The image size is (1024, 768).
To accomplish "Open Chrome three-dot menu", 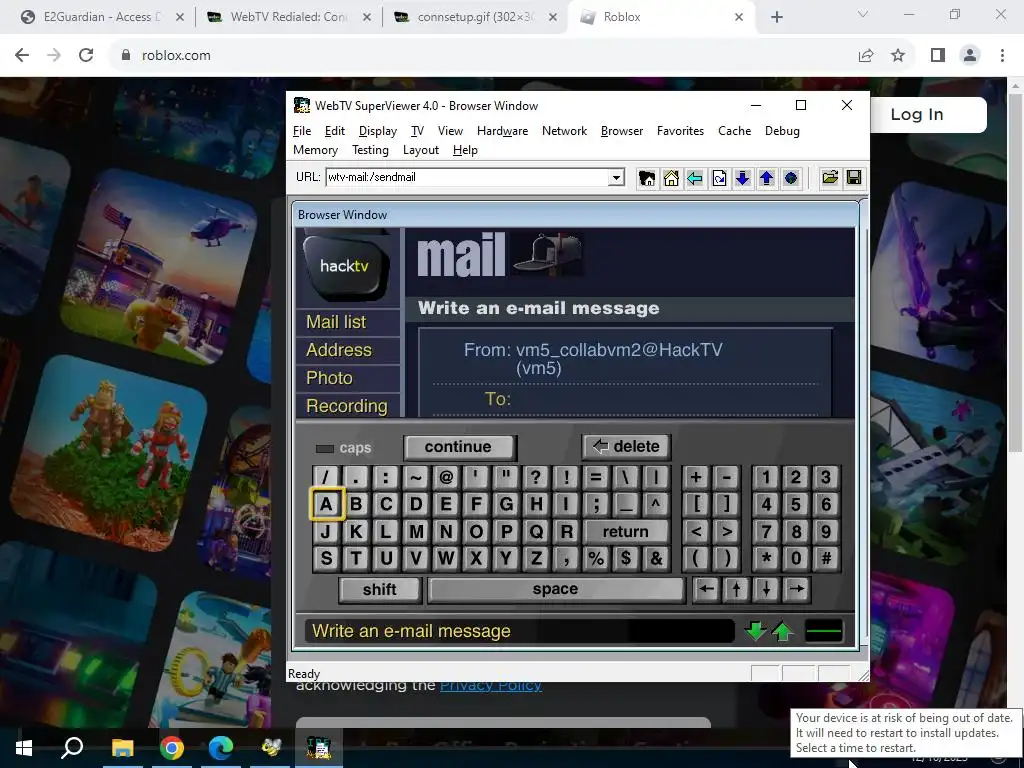I will click(1002, 55).
